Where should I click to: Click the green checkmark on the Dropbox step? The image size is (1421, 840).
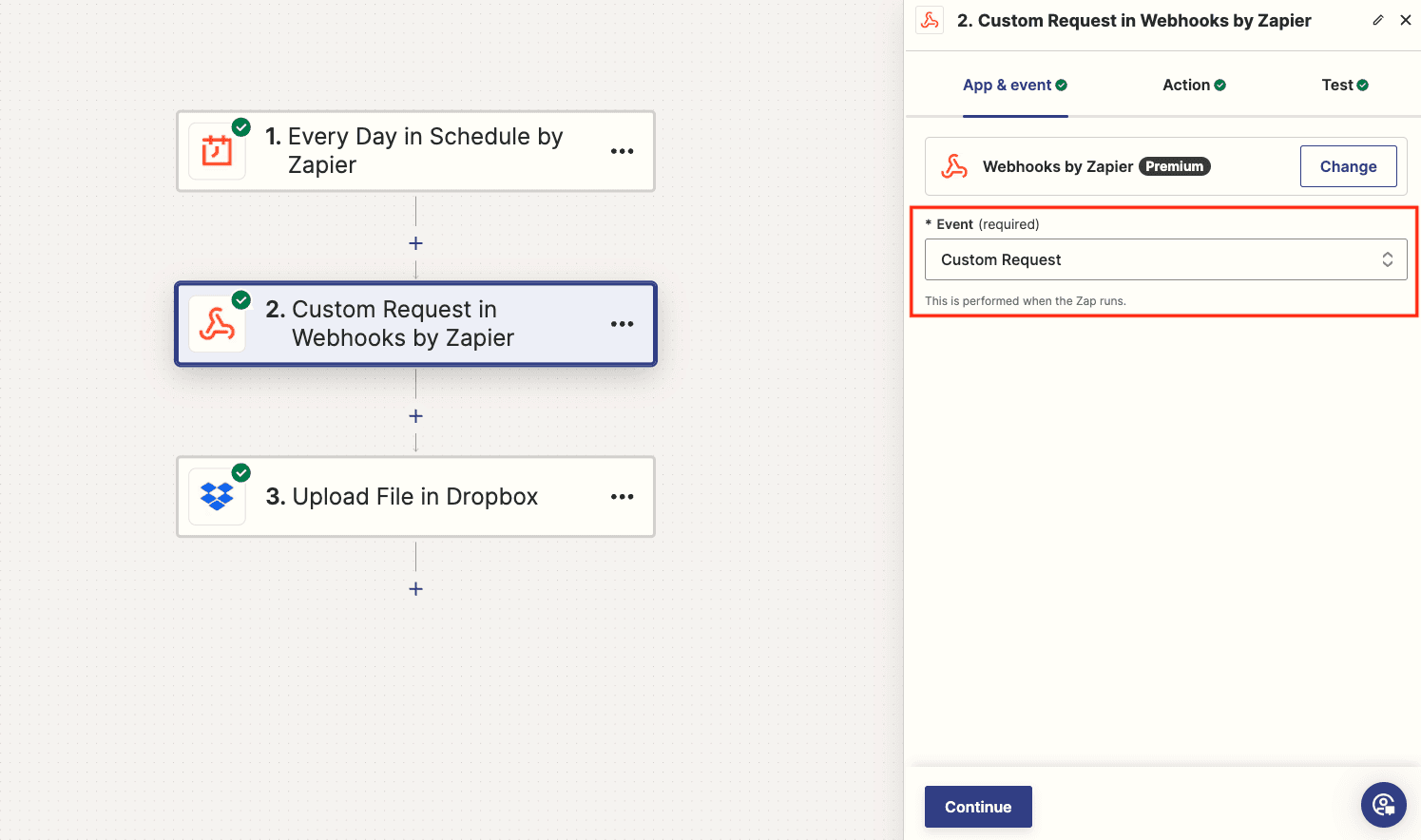coord(241,473)
